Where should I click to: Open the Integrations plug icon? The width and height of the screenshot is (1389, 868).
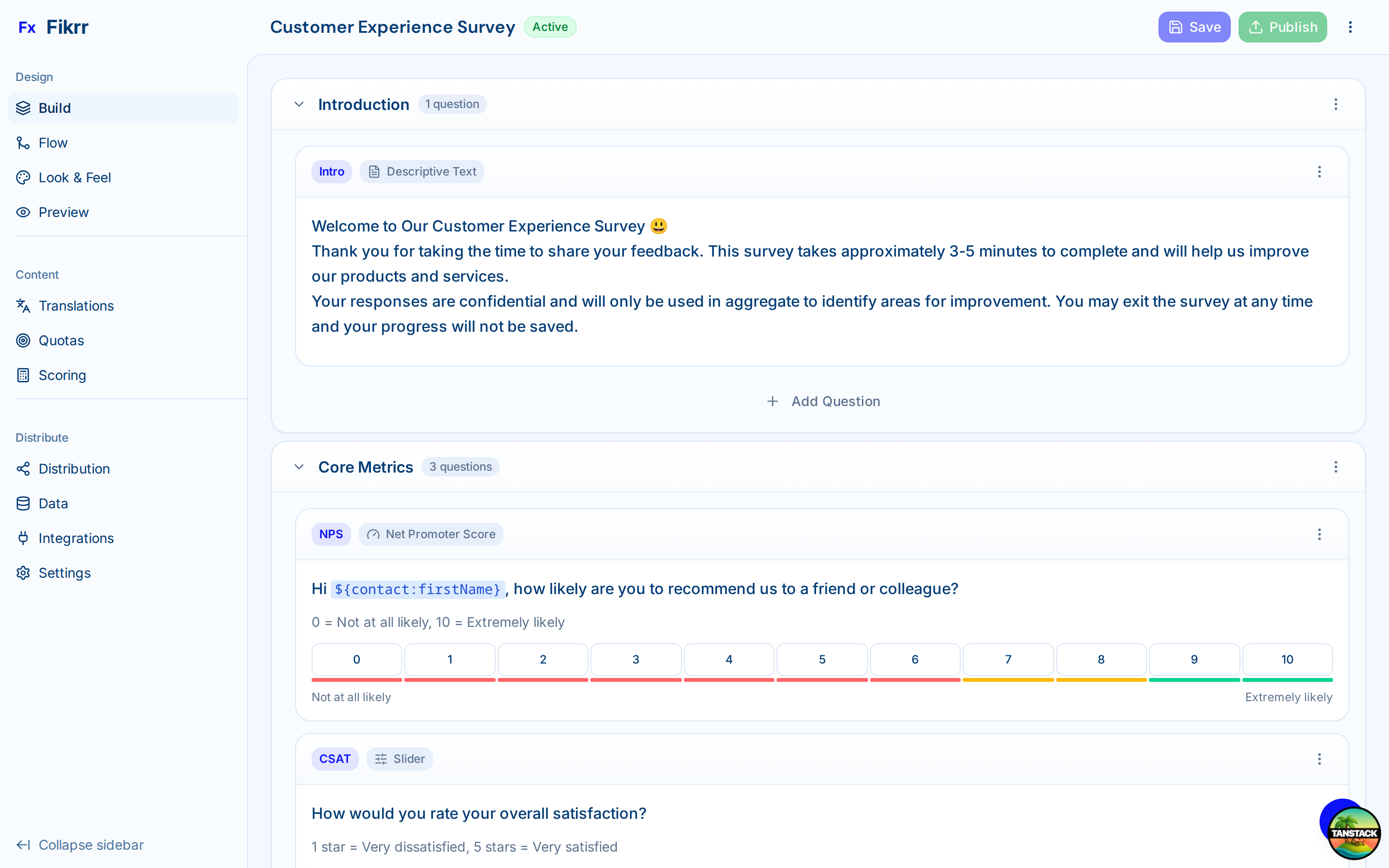[23, 538]
